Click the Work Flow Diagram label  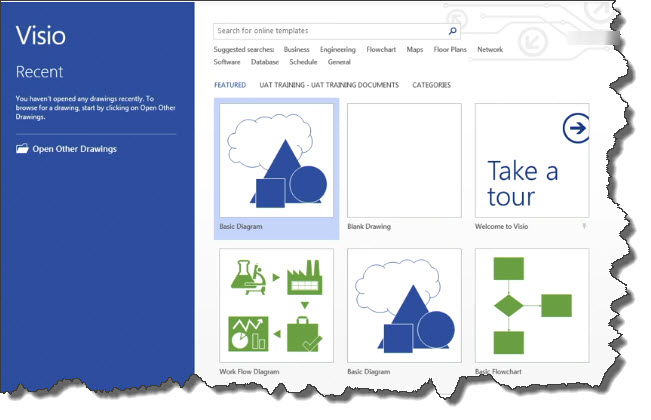point(249,371)
